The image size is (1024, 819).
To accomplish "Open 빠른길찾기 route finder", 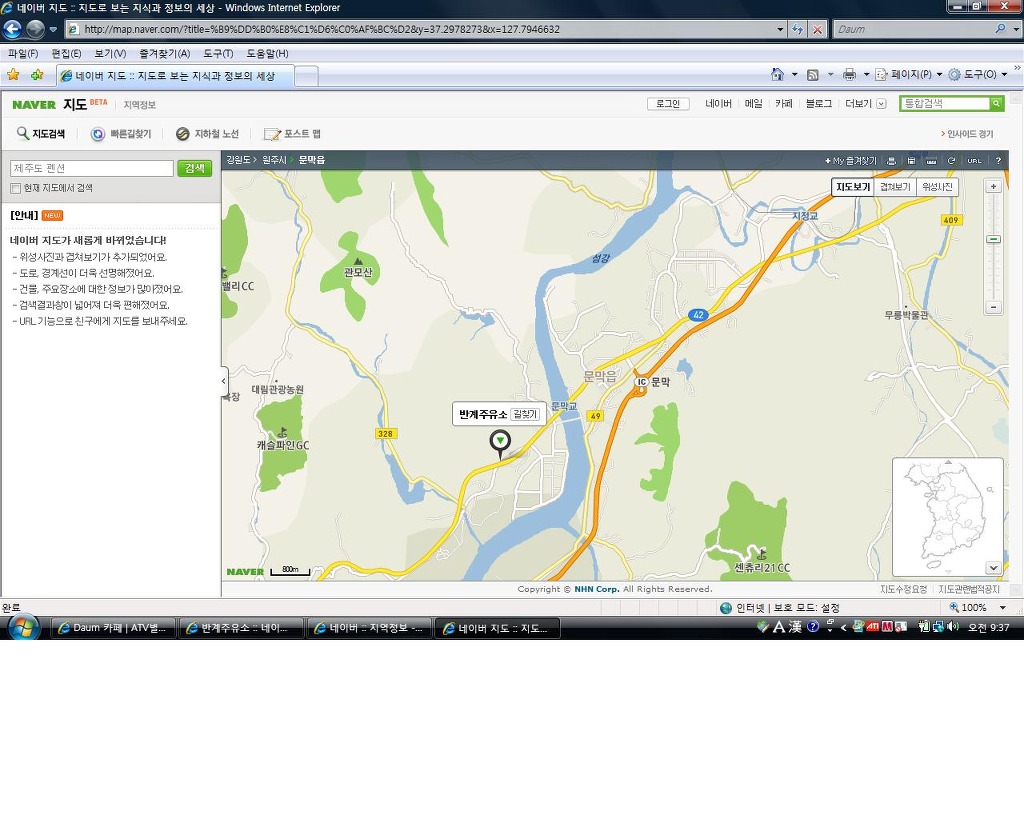I will pos(121,134).
